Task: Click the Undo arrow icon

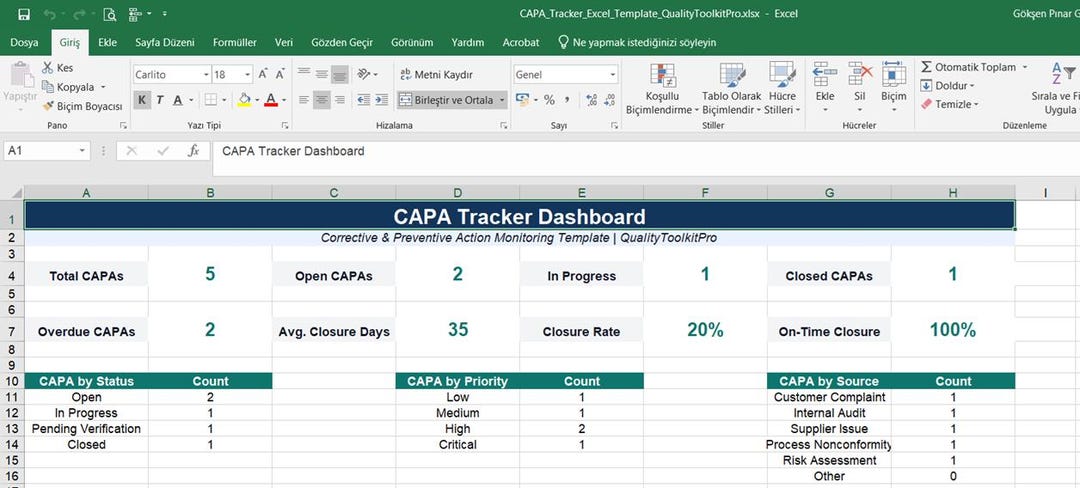Action: click(x=49, y=14)
